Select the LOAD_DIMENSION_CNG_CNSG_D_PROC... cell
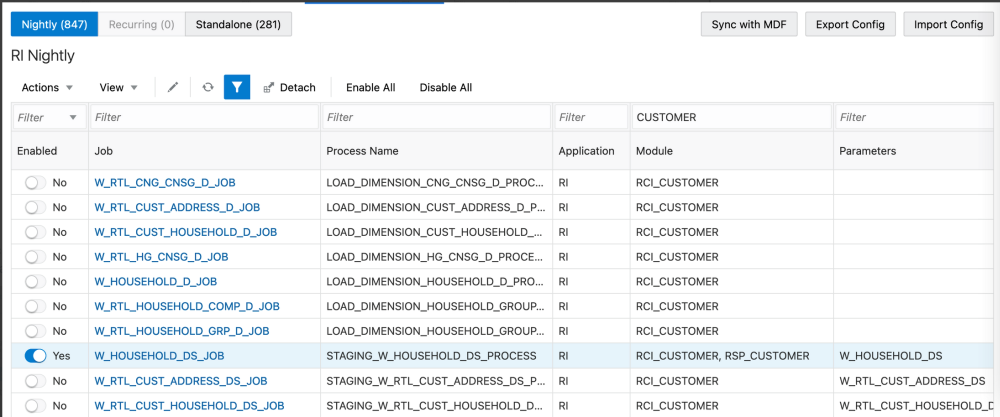This screenshot has height=417, width=1000. (x=437, y=183)
